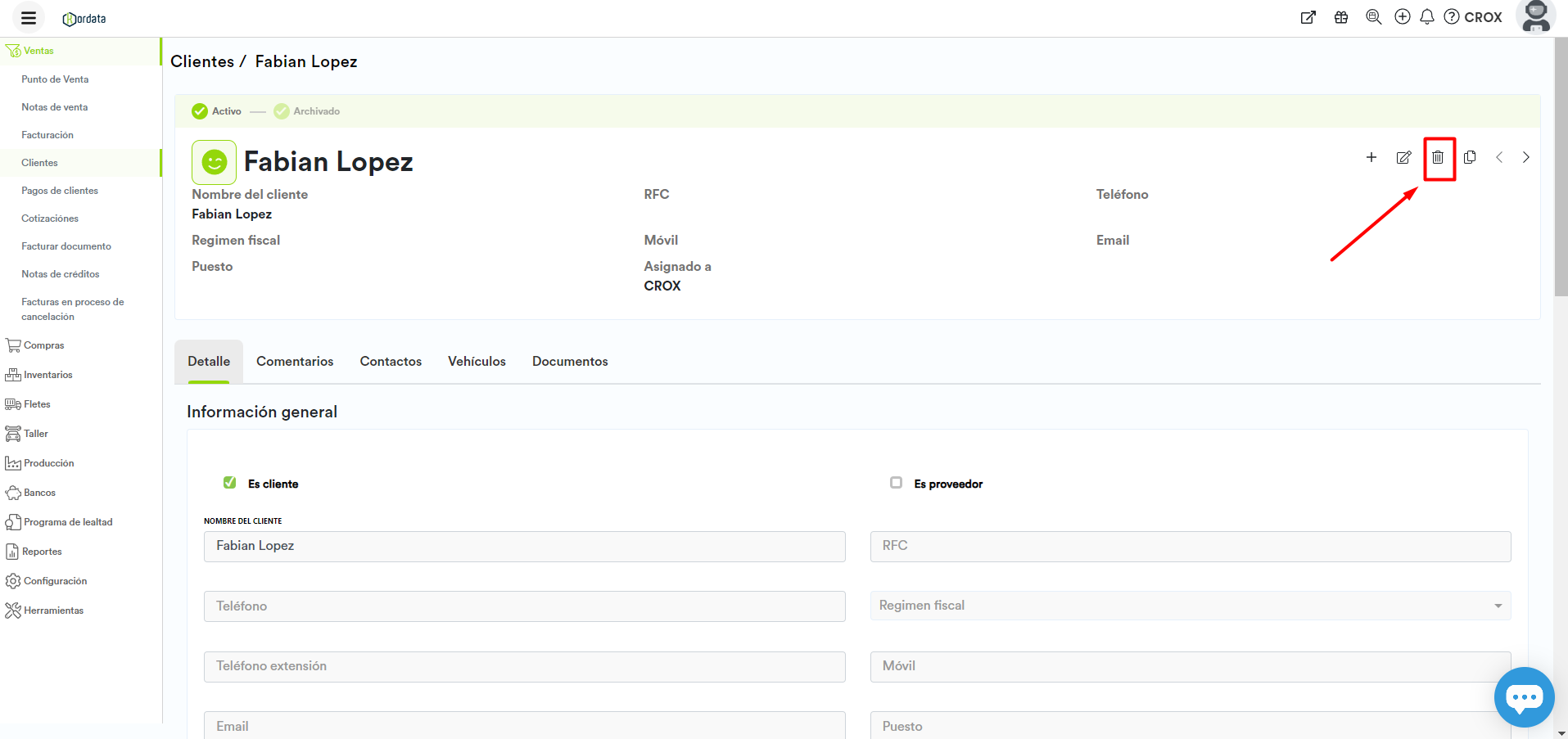This screenshot has width=1568, height=739.
Task: Click the plus icon to add client
Action: [x=1371, y=157]
